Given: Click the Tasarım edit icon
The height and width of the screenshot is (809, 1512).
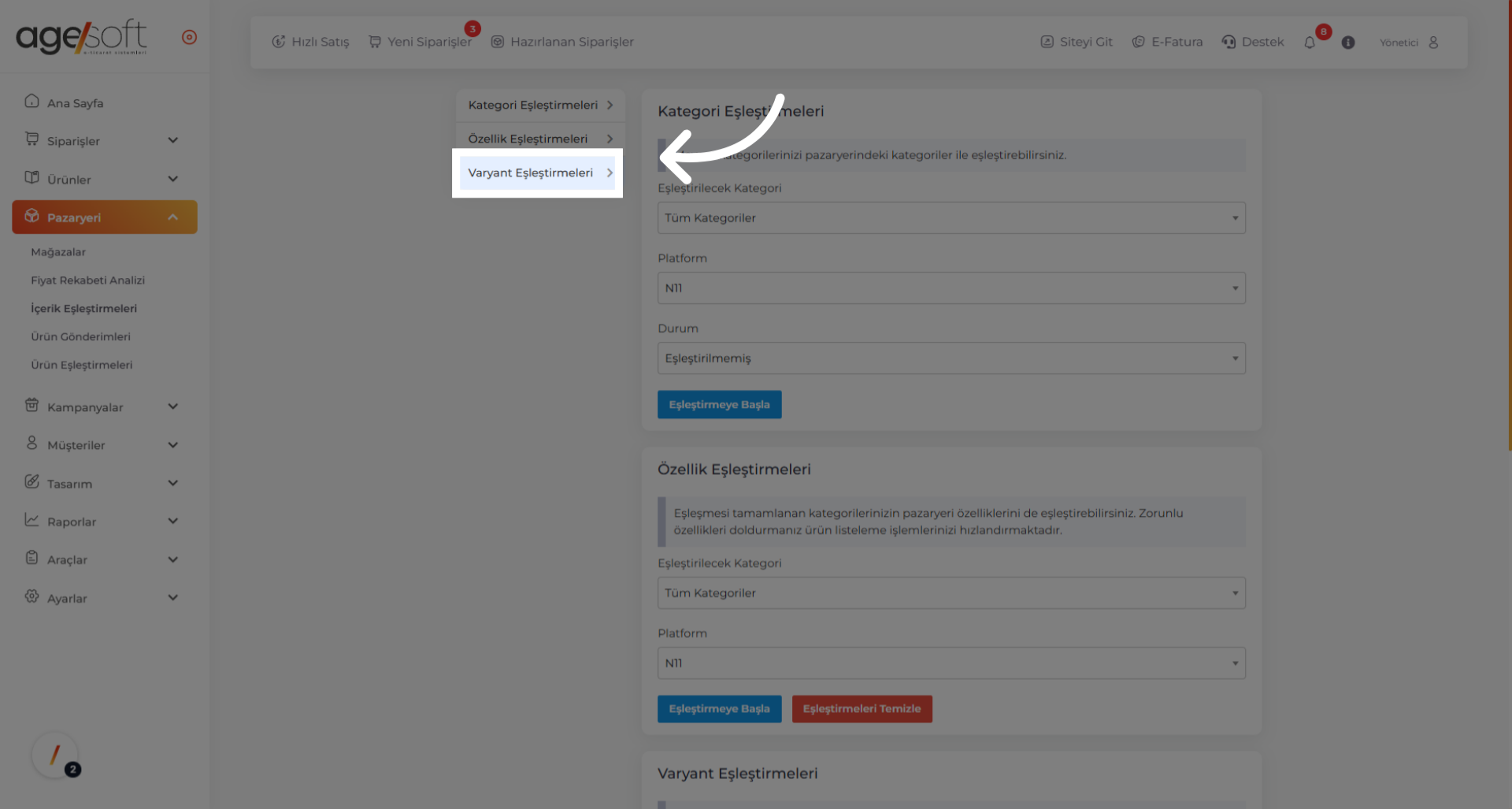Looking at the screenshot, I should click(31, 482).
